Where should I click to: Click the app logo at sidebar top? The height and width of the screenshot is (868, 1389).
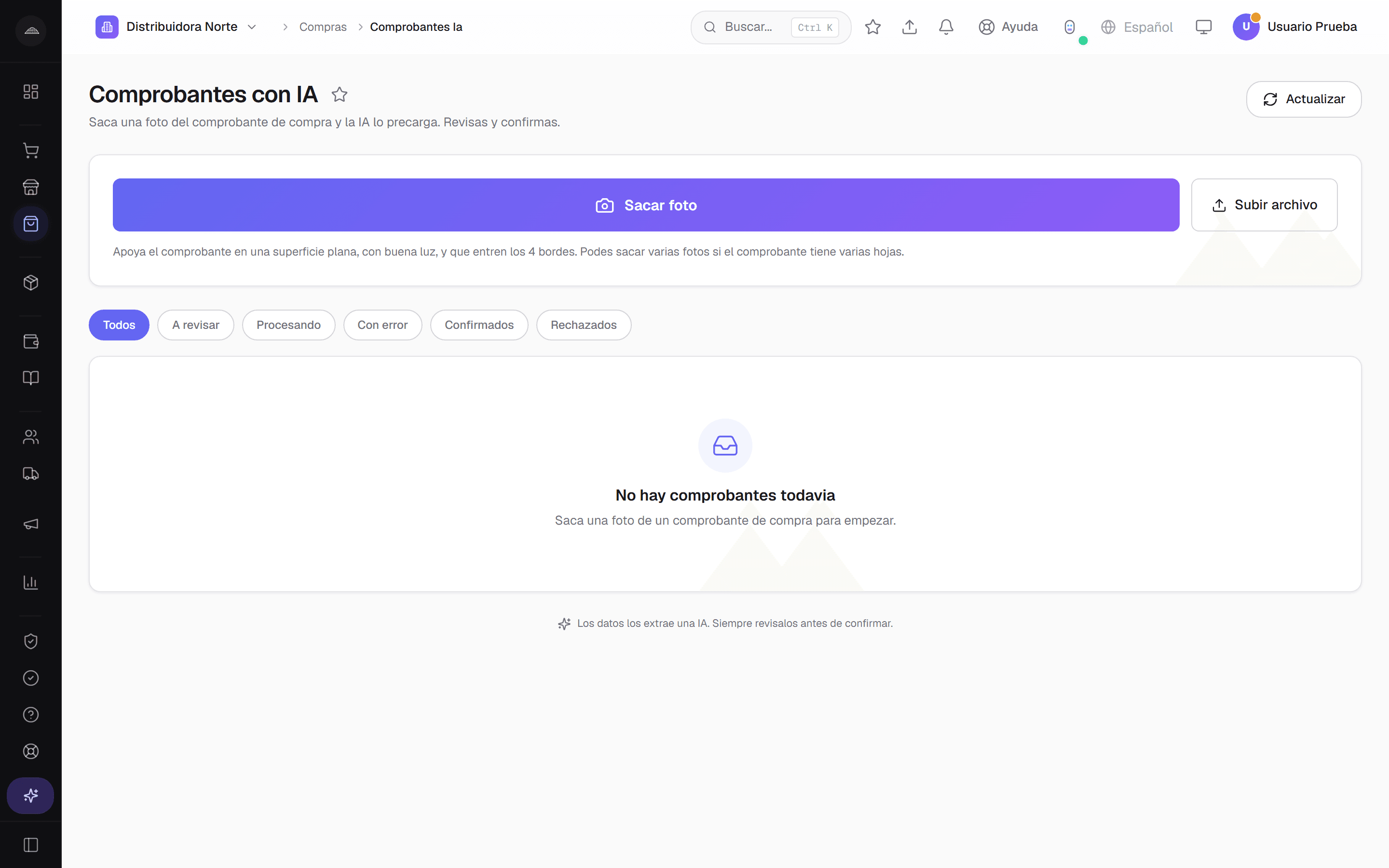click(x=31, y=30)
